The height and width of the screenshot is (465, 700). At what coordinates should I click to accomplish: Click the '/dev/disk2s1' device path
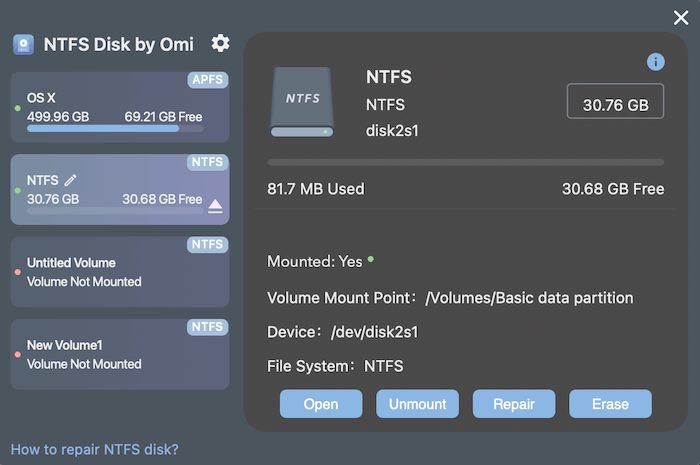375,332
